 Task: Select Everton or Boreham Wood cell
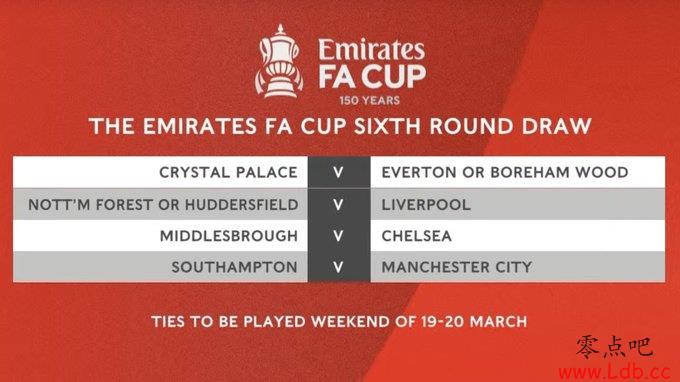(x=518, y=172)
